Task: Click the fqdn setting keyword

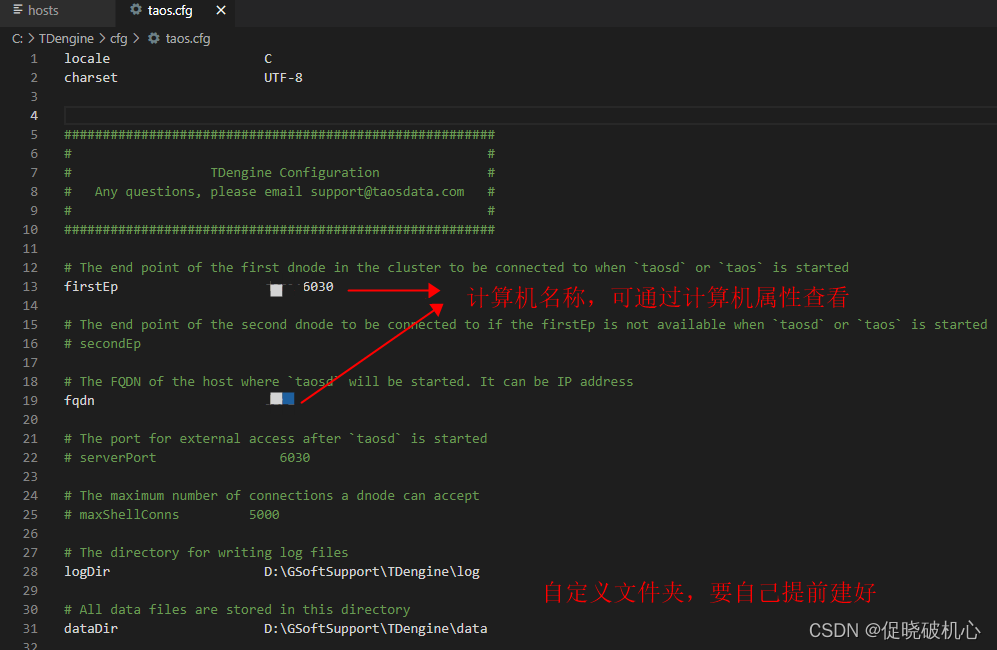Action: [x=79, y=401]
